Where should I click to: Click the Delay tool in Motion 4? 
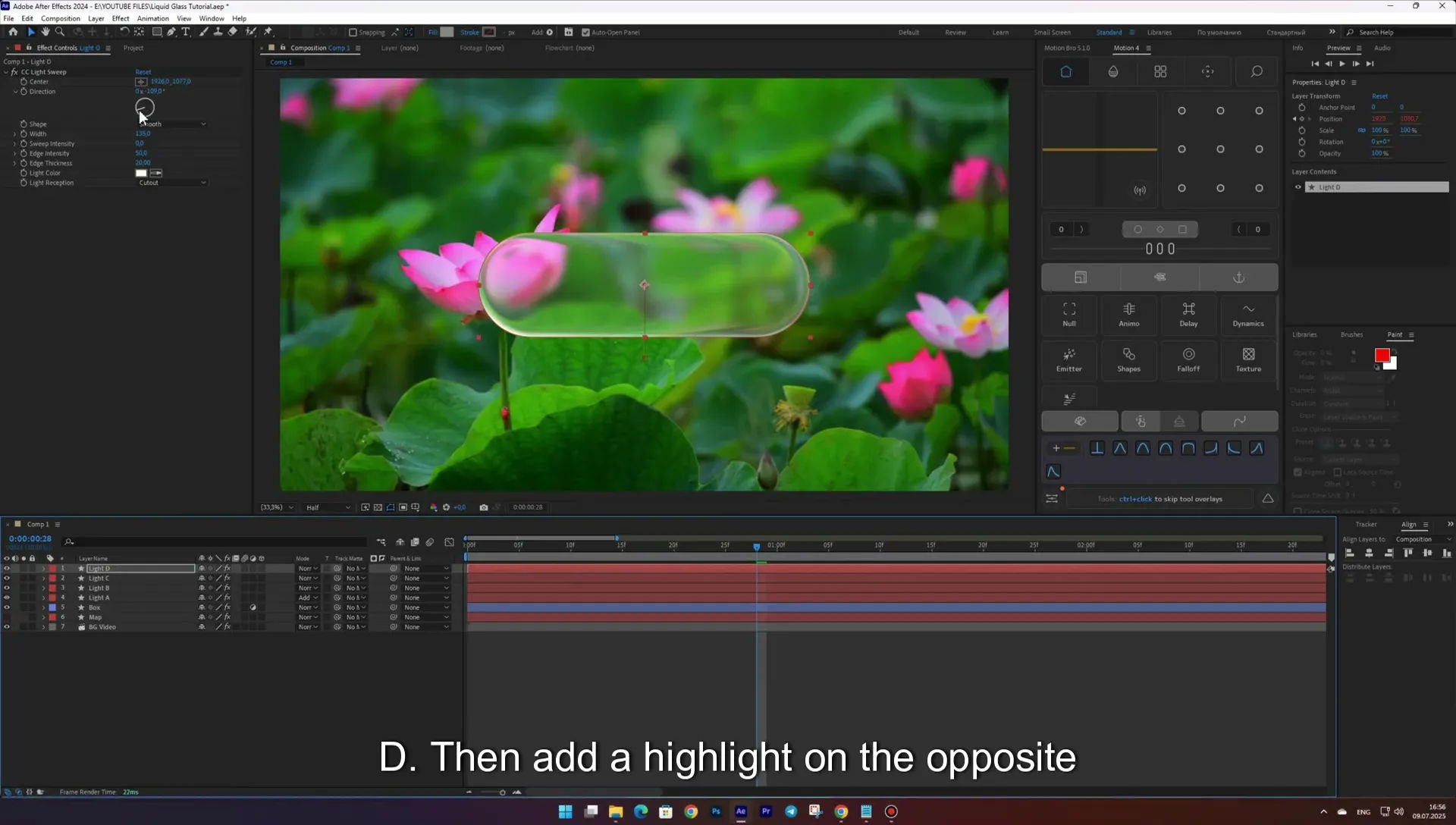(1188, 314)
